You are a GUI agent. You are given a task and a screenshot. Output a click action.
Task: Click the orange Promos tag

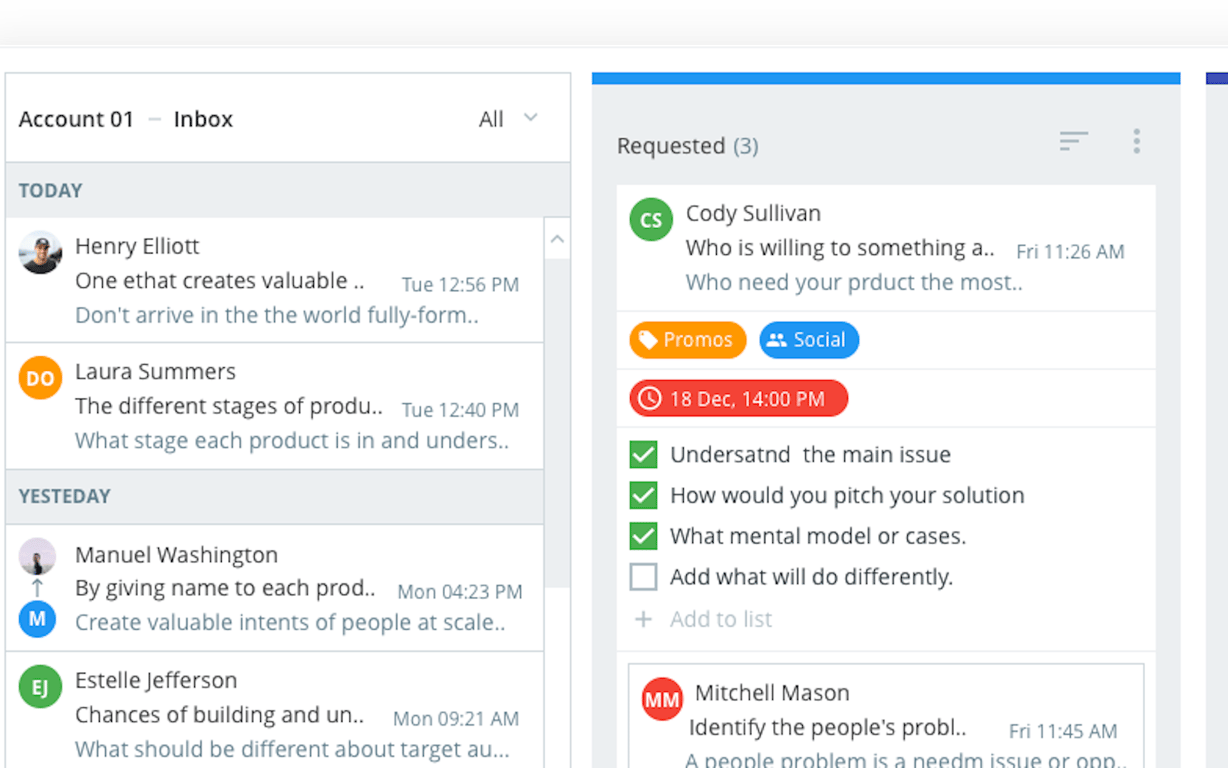tap(688, 340)
